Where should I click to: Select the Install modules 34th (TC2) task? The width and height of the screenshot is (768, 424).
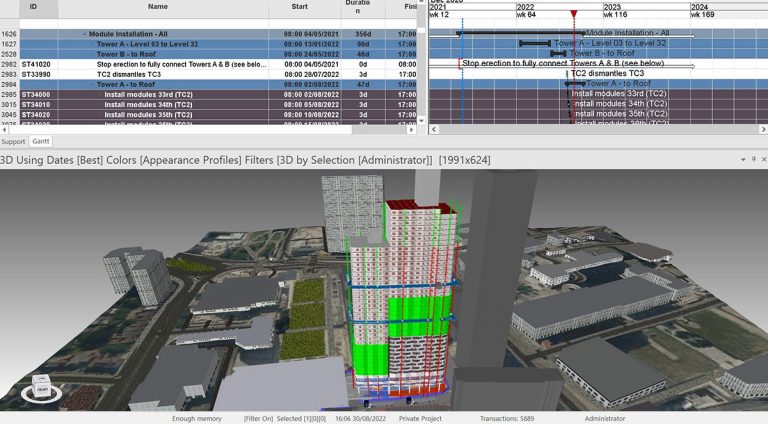[148, 105]
